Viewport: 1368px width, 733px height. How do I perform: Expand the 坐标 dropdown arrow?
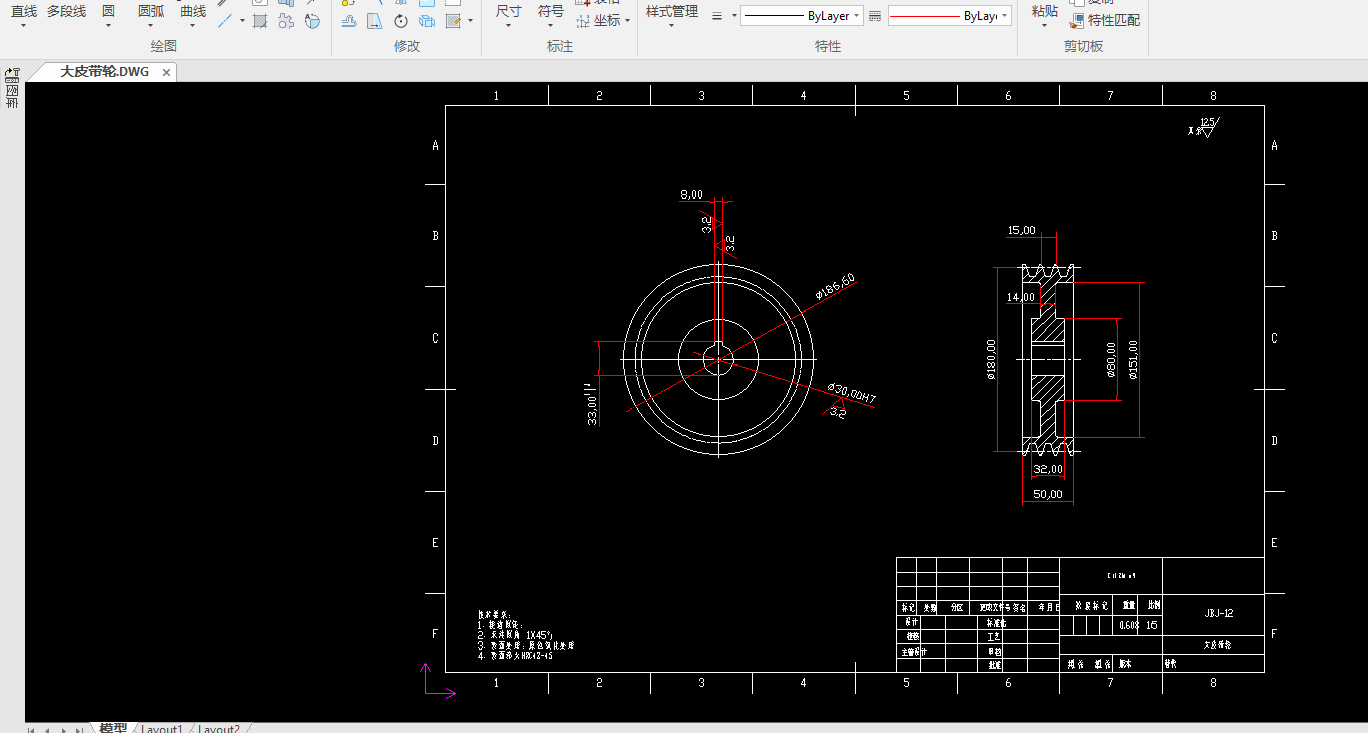[628, 20]
